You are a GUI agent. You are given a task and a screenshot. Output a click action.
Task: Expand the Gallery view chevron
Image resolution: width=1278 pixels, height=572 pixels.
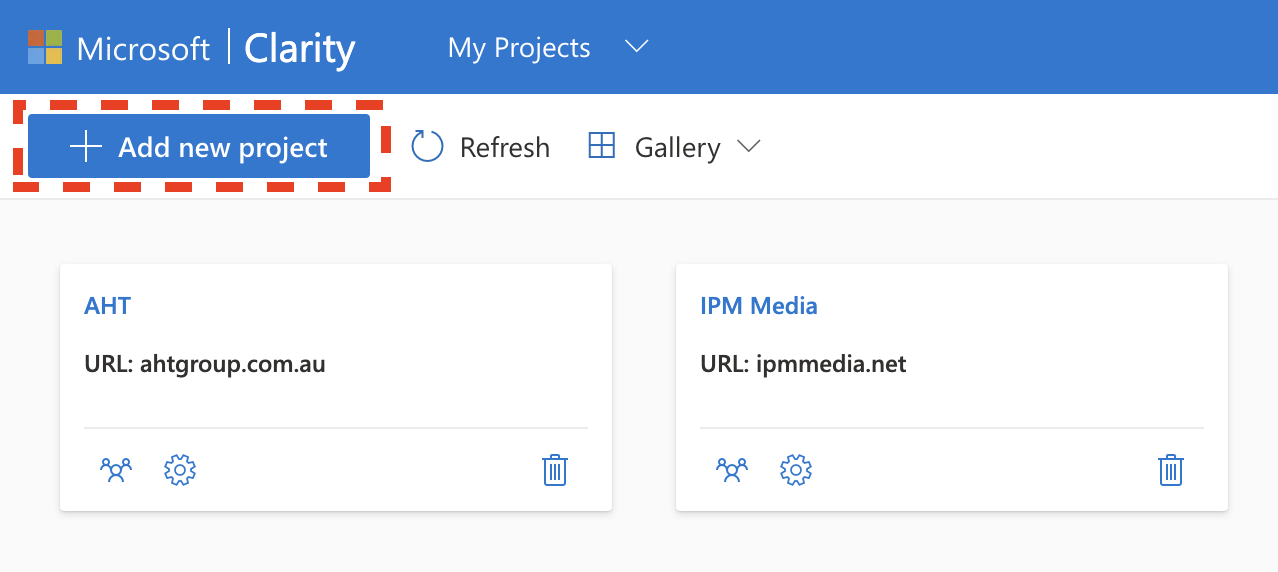[x=748, y=147]
